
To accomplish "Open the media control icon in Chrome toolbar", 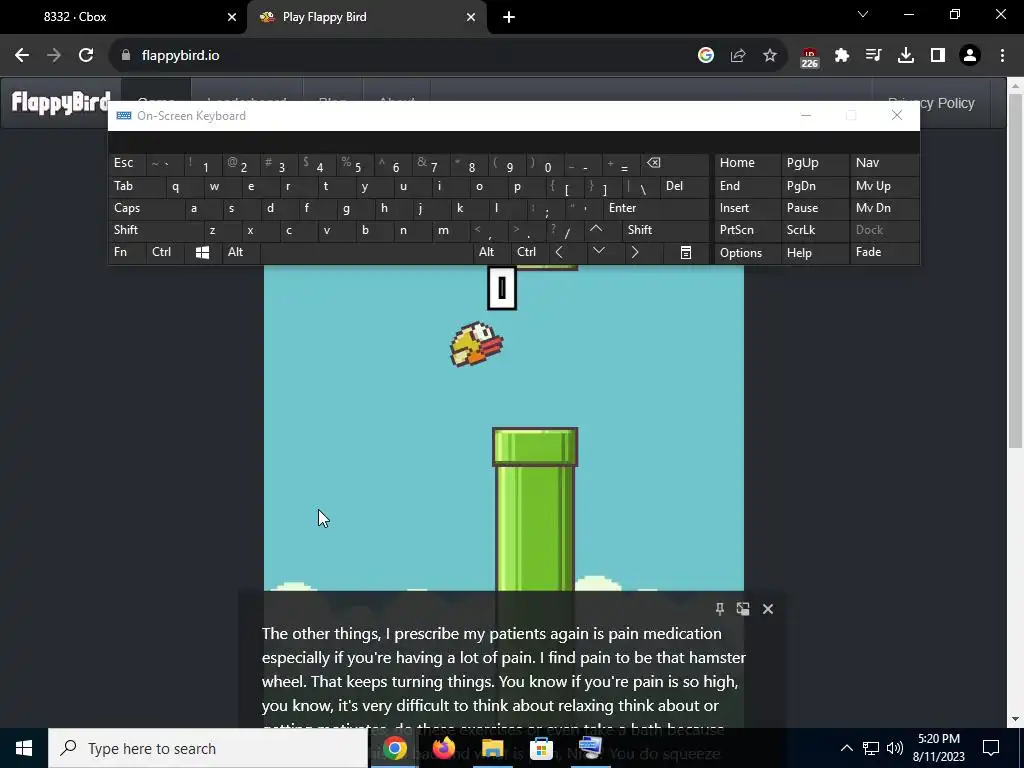I will [873, 56].
